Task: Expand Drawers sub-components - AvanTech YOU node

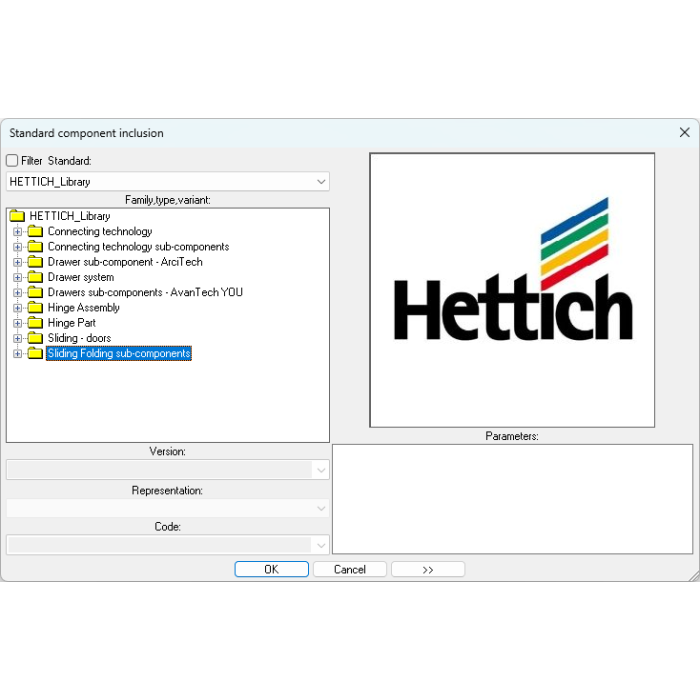Action: pos(17,292)
